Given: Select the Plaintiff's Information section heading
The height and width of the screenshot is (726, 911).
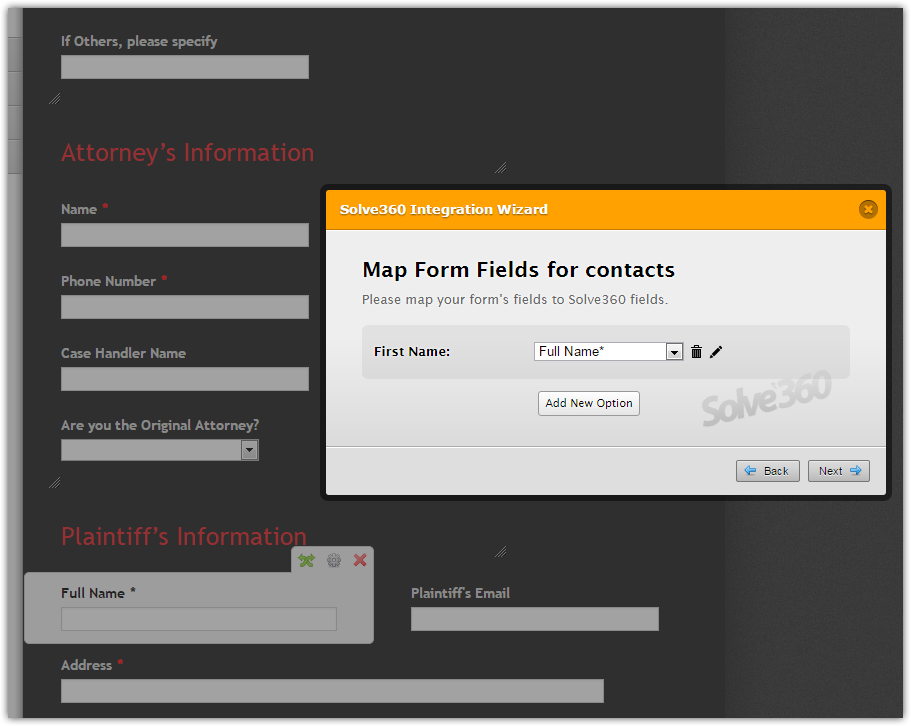Looking at the screenshot, I should [x=184, y=537].
